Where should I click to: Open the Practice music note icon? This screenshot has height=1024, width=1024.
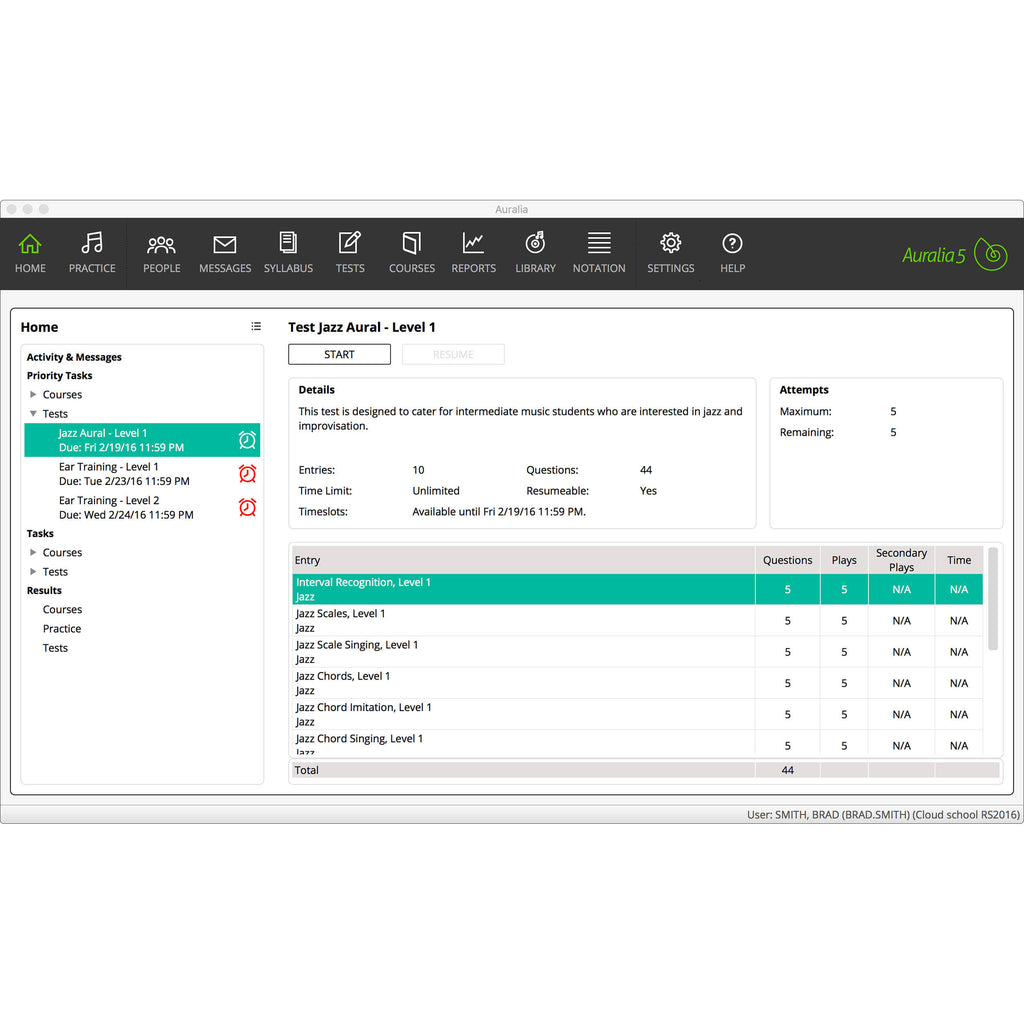pyautogui.click(x=92, y=244)
